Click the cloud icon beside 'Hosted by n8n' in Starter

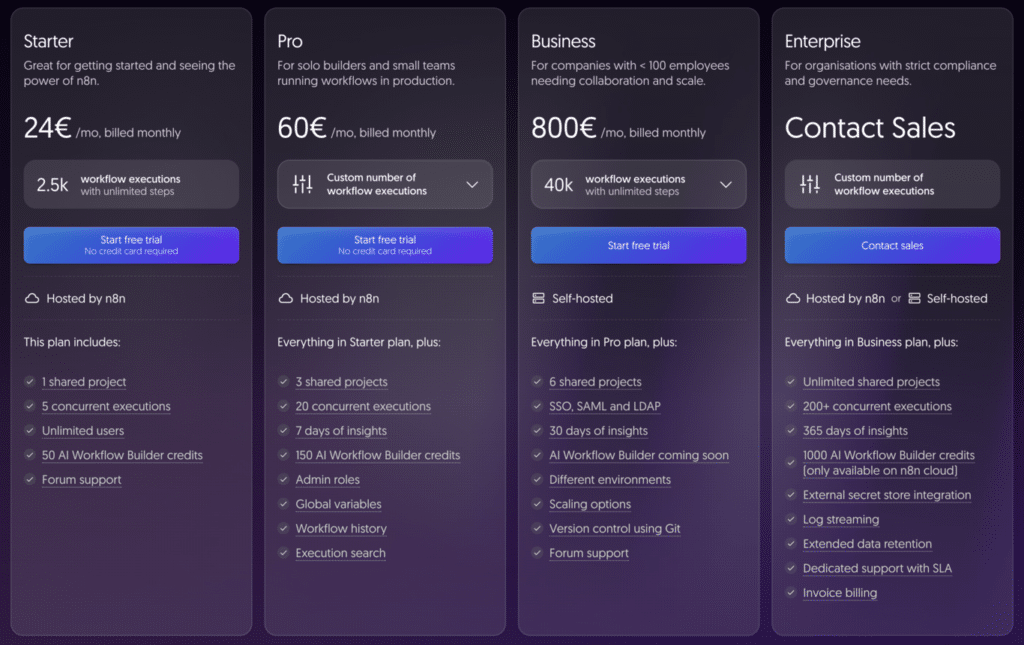[31, 298]
